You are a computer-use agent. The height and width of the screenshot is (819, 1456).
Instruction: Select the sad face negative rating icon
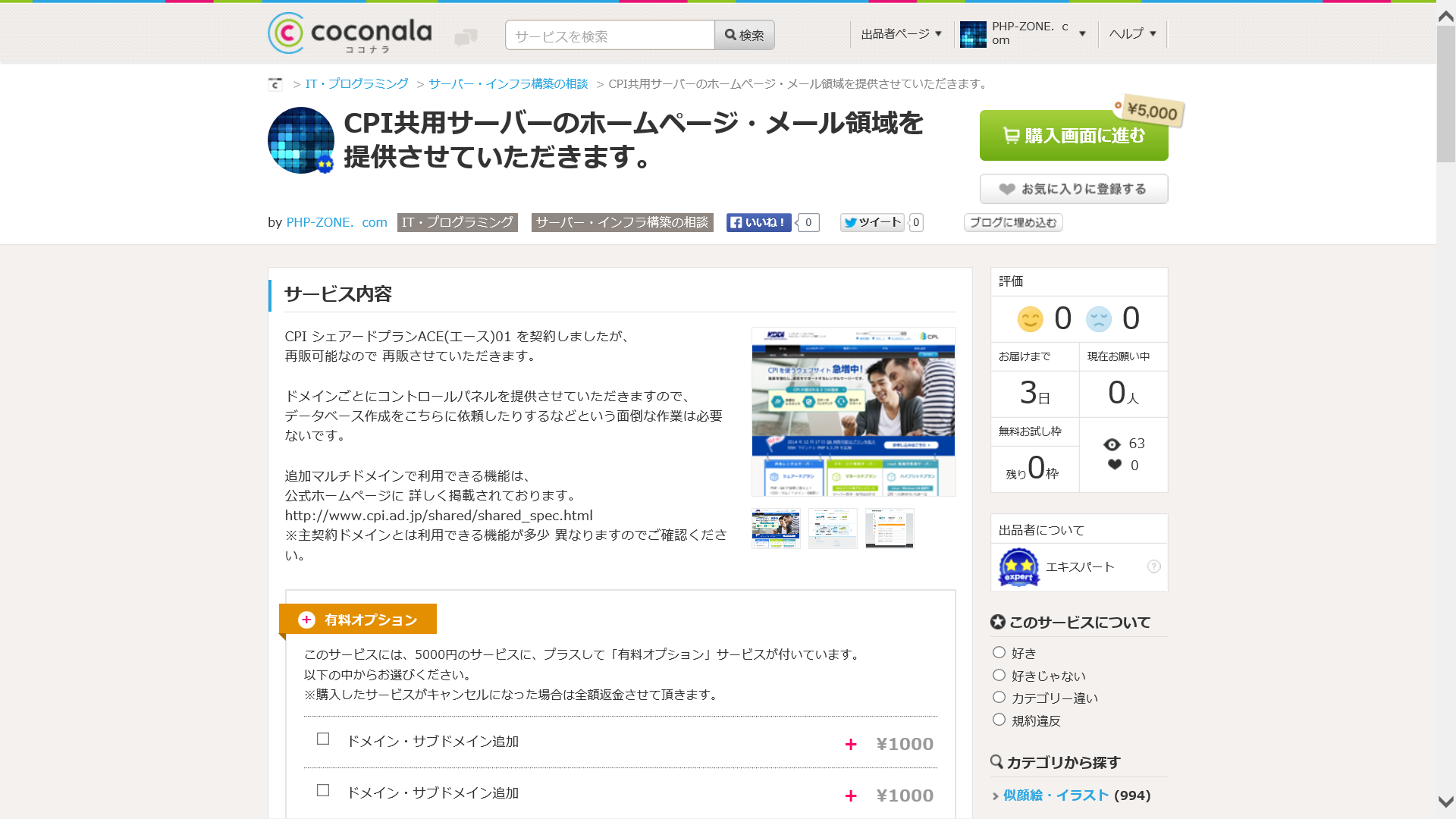pos(1098,318)
